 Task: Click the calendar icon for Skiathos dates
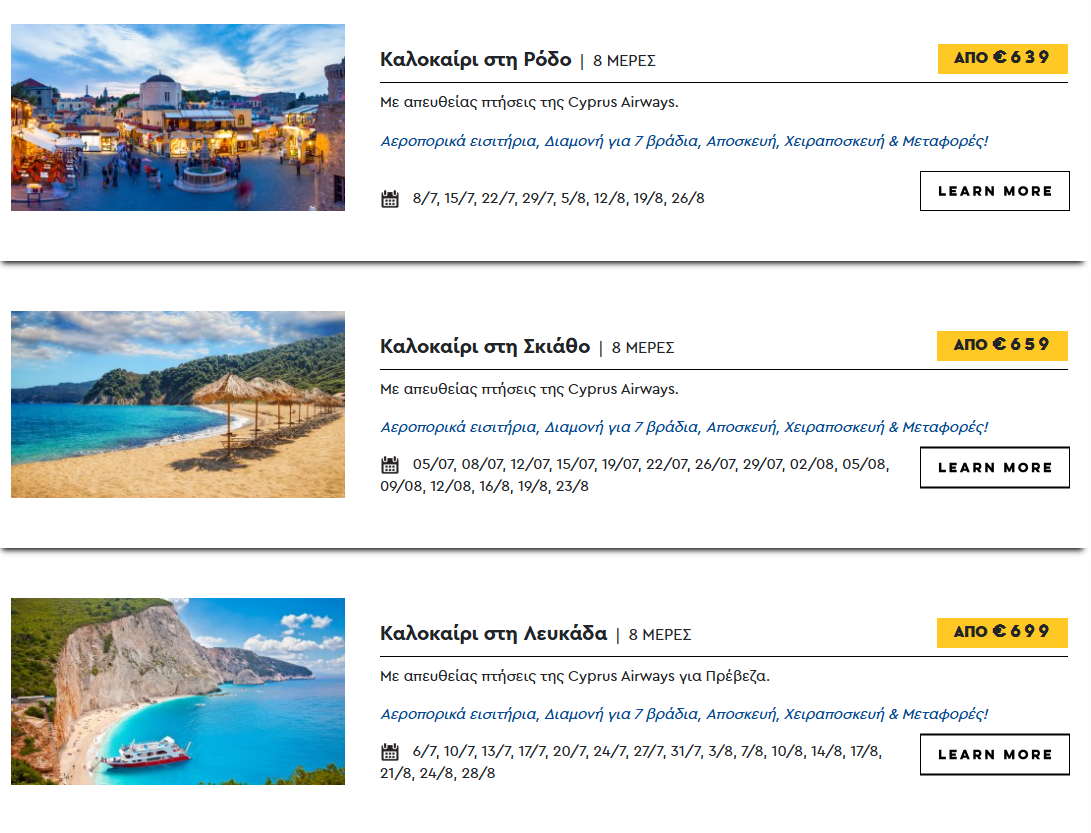[390, 465]
